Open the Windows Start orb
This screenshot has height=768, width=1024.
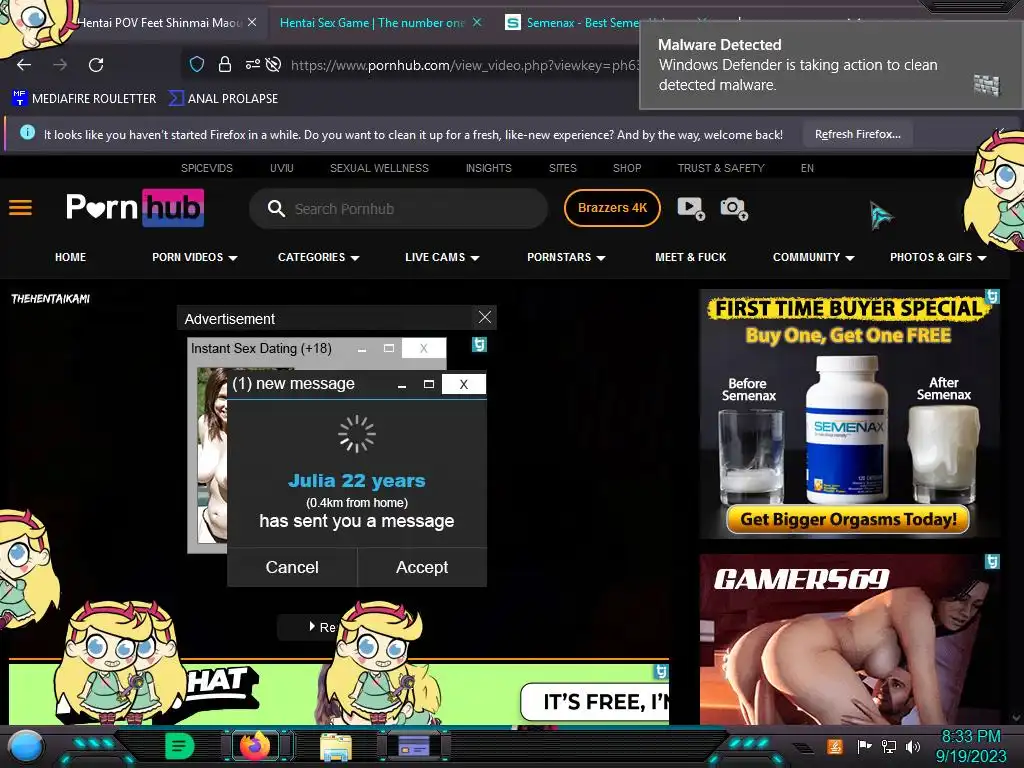26,747
